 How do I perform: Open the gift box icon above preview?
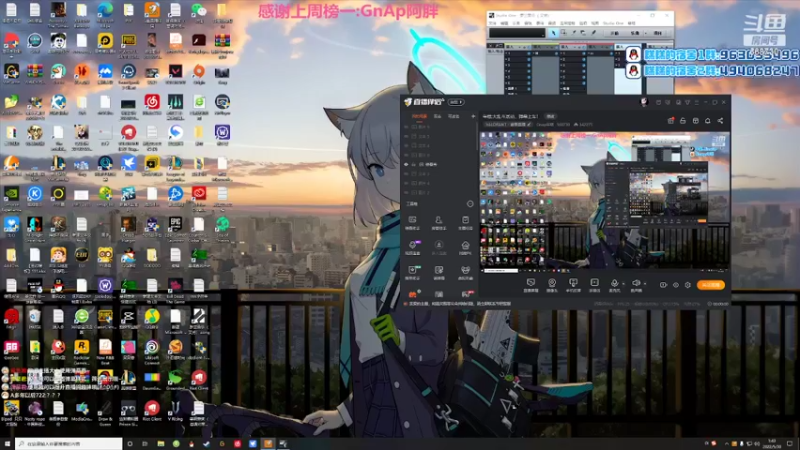click(671, 121)
